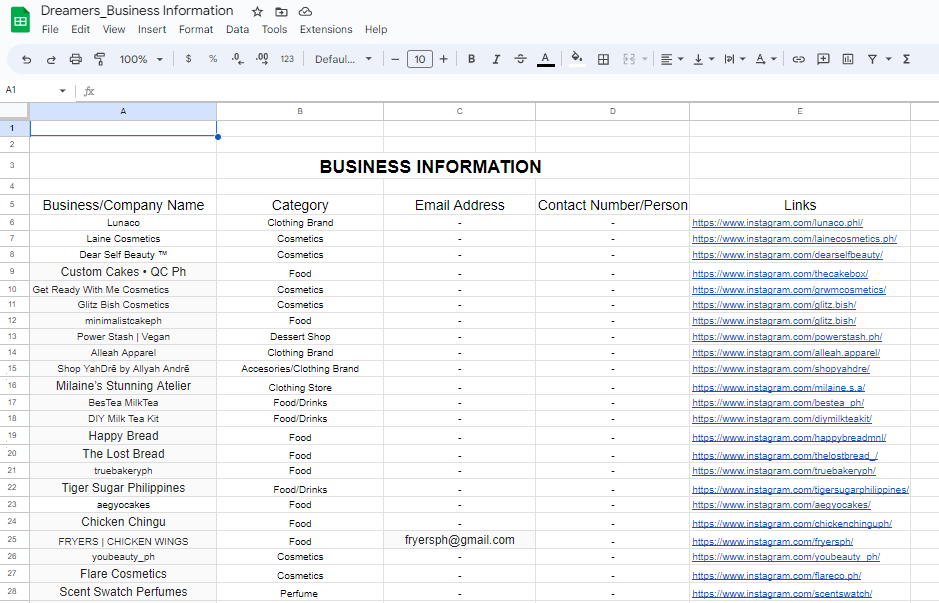Open more number formats (123)
This screenshot has height=603, width=939.
[287, 59]
